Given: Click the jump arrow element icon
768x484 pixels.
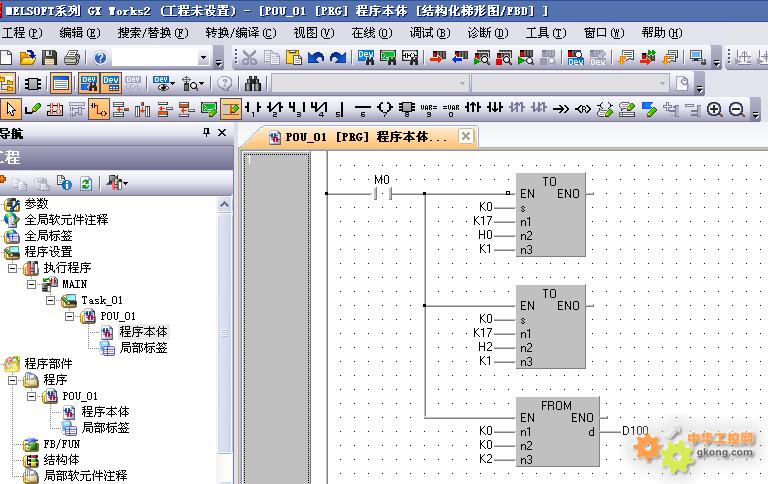Looking at the screenshot, I should click(561, 109).
